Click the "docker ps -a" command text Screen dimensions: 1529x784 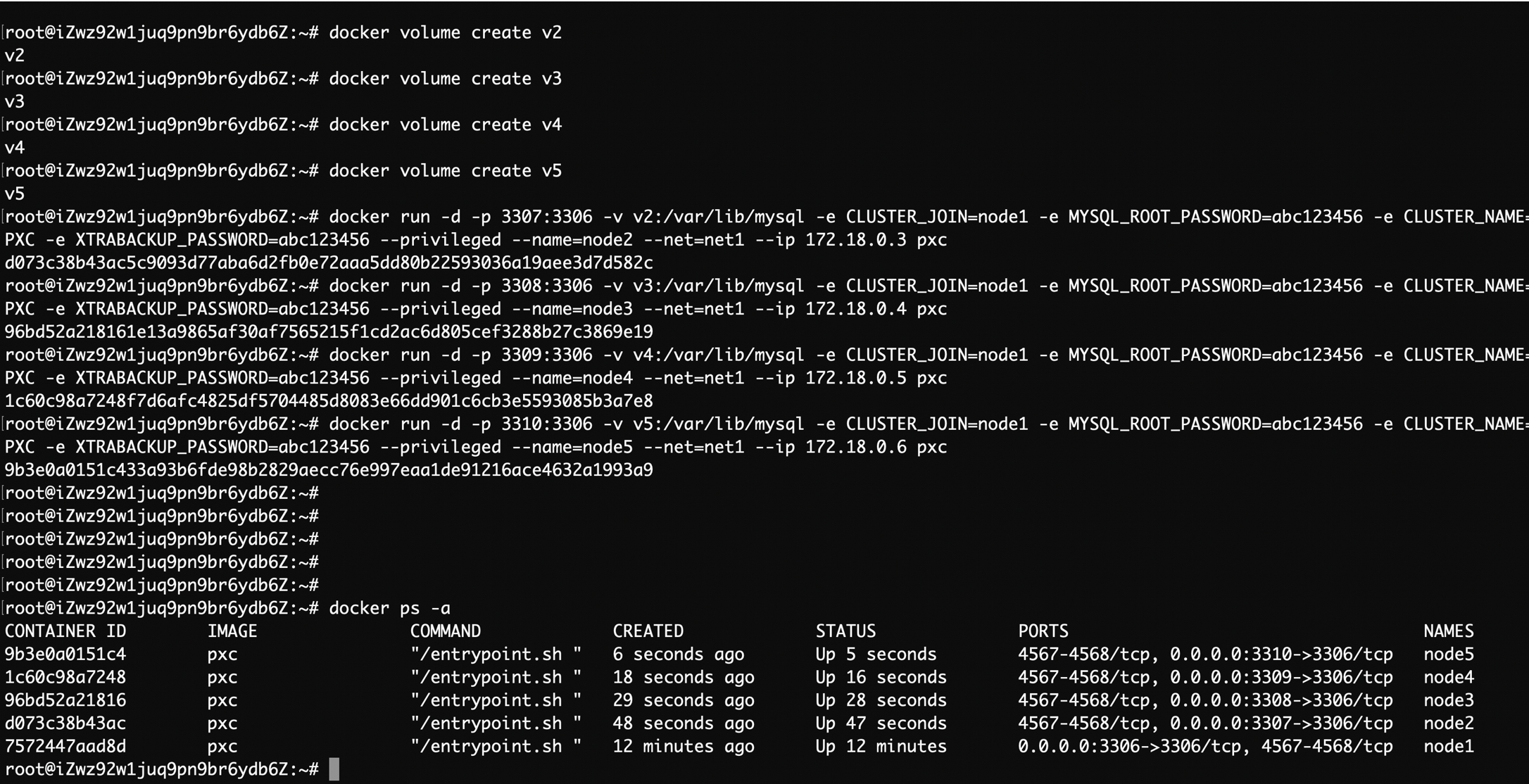click(389, 608)
